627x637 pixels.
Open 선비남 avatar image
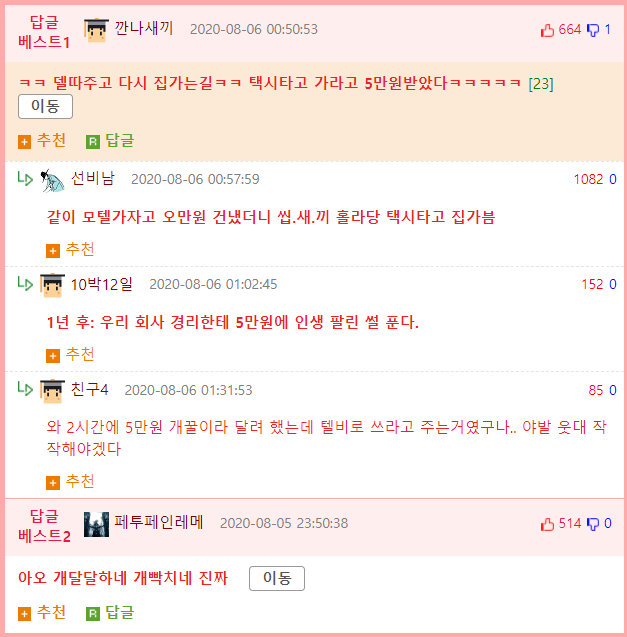coord(52,180)
